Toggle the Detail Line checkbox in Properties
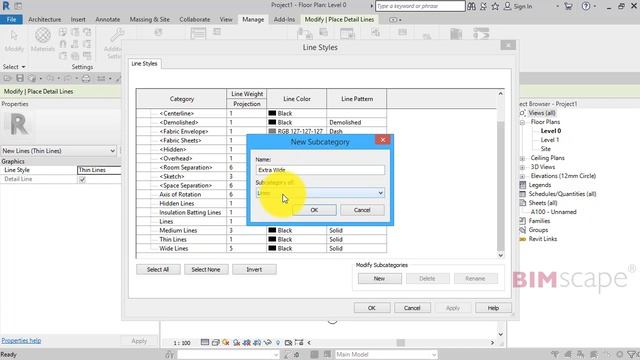640x360 pixels. tap(82, 179)
